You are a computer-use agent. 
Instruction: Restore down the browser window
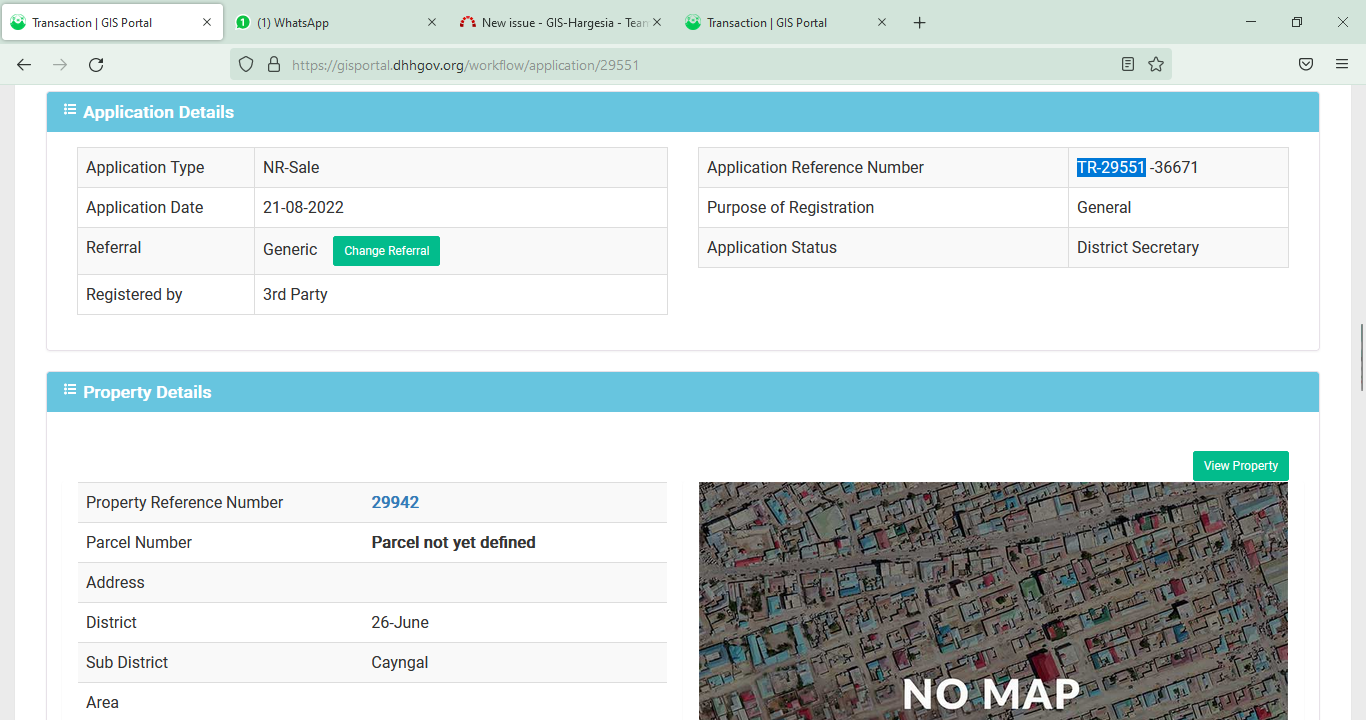pos(1297,22)
